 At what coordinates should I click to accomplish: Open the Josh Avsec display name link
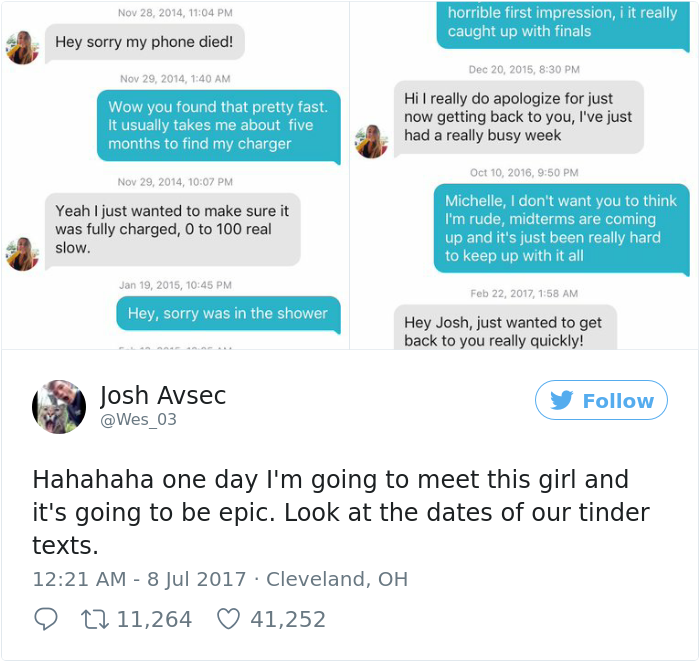pos(163,395)
